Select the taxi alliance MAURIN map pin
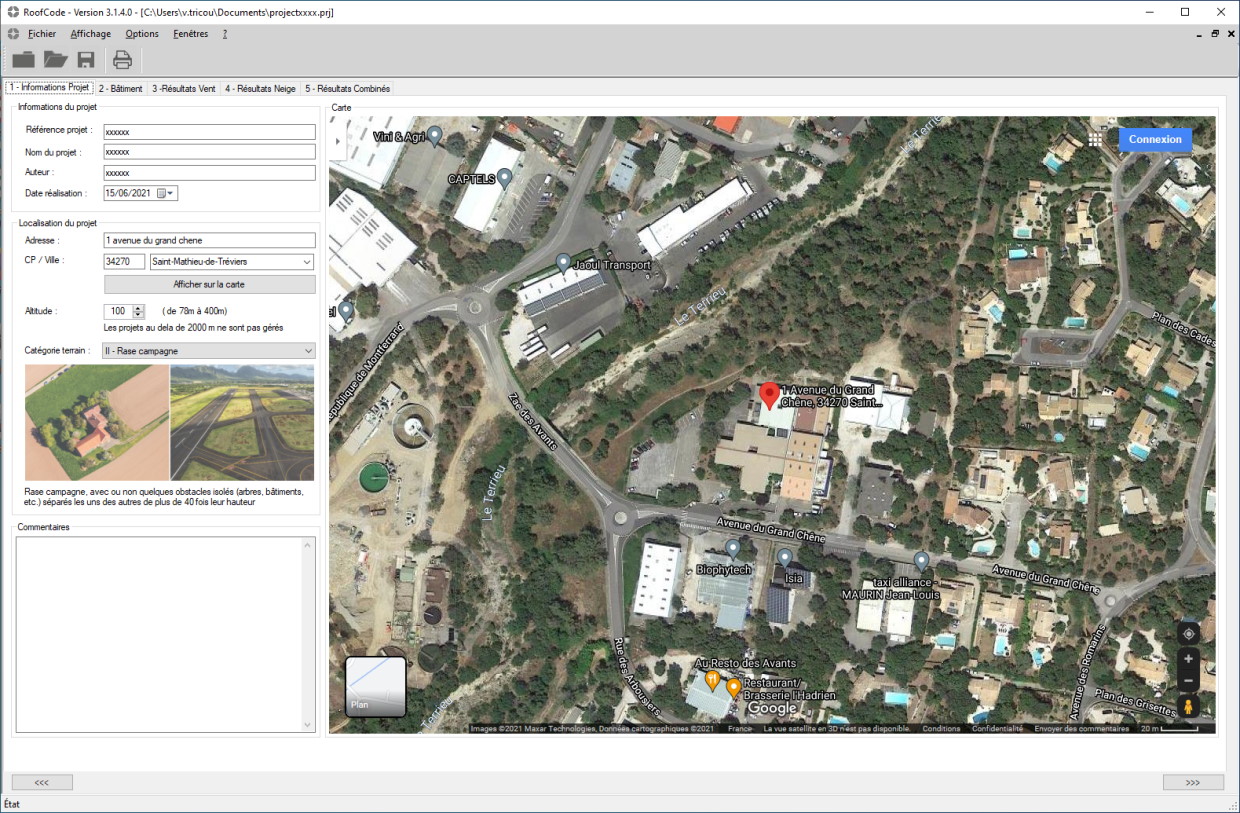 click(x=921, y=561)
